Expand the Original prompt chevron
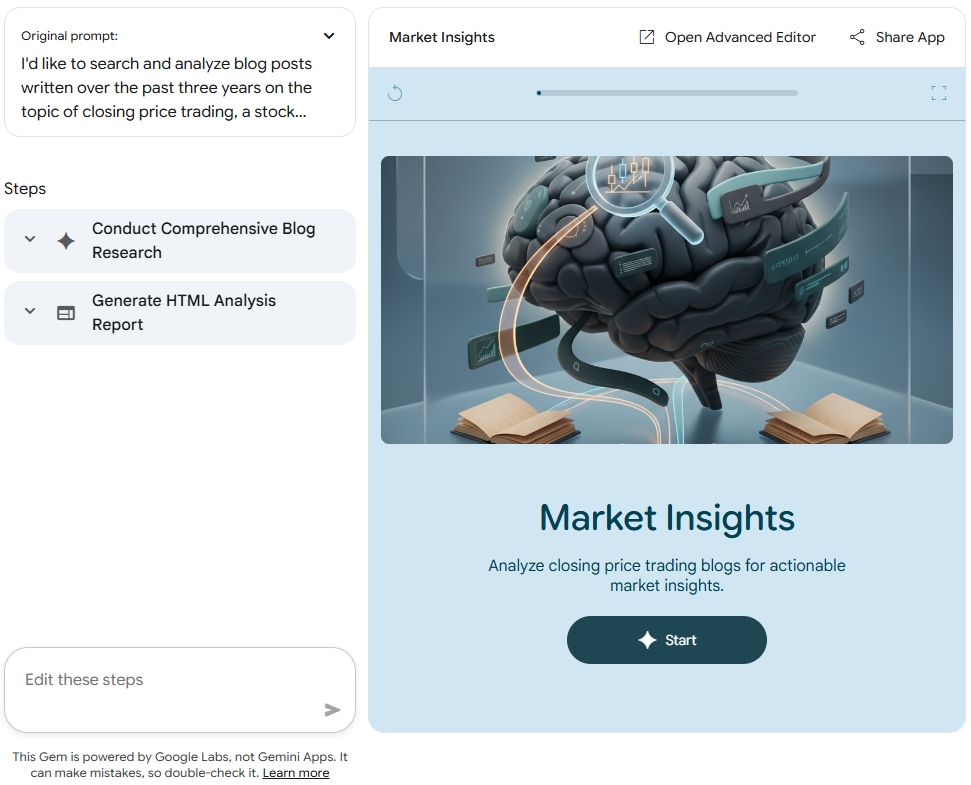The image size is (971, 785). (x=329, y=36)
